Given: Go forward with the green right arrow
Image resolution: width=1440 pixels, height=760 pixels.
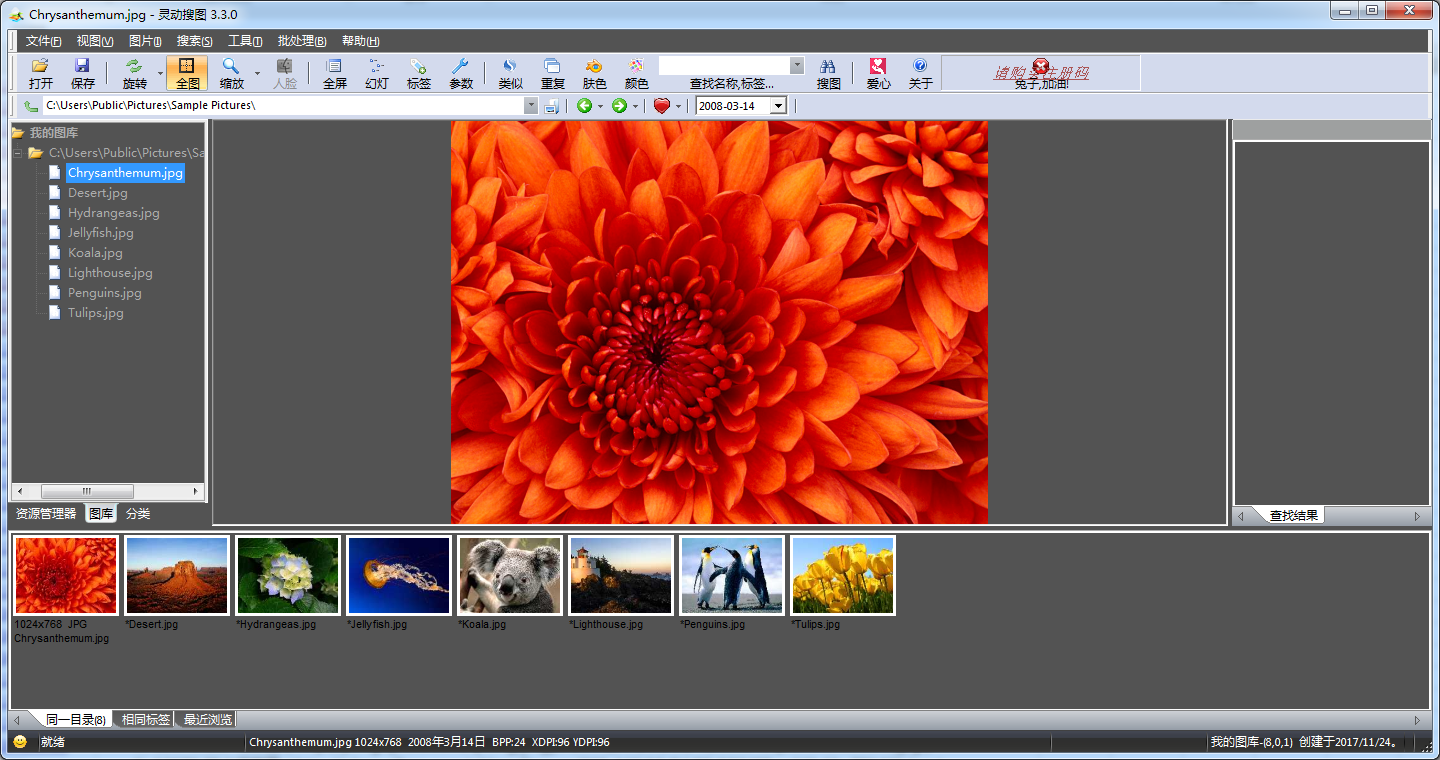Looking at the screenshot, I should 619,106.
